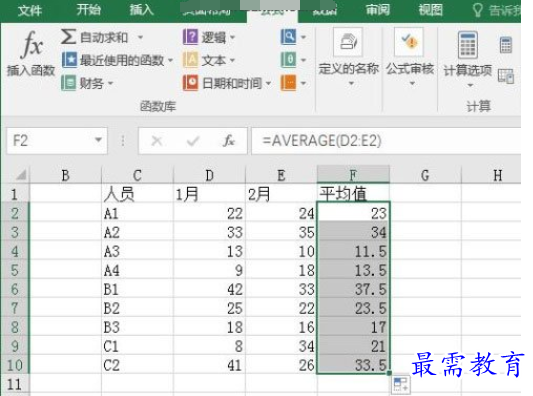The width and height of the screenshot is (533, 396).
Task: Switch to the Home (开始) tab
Action: pyautogui.click(x=88, y=10)
